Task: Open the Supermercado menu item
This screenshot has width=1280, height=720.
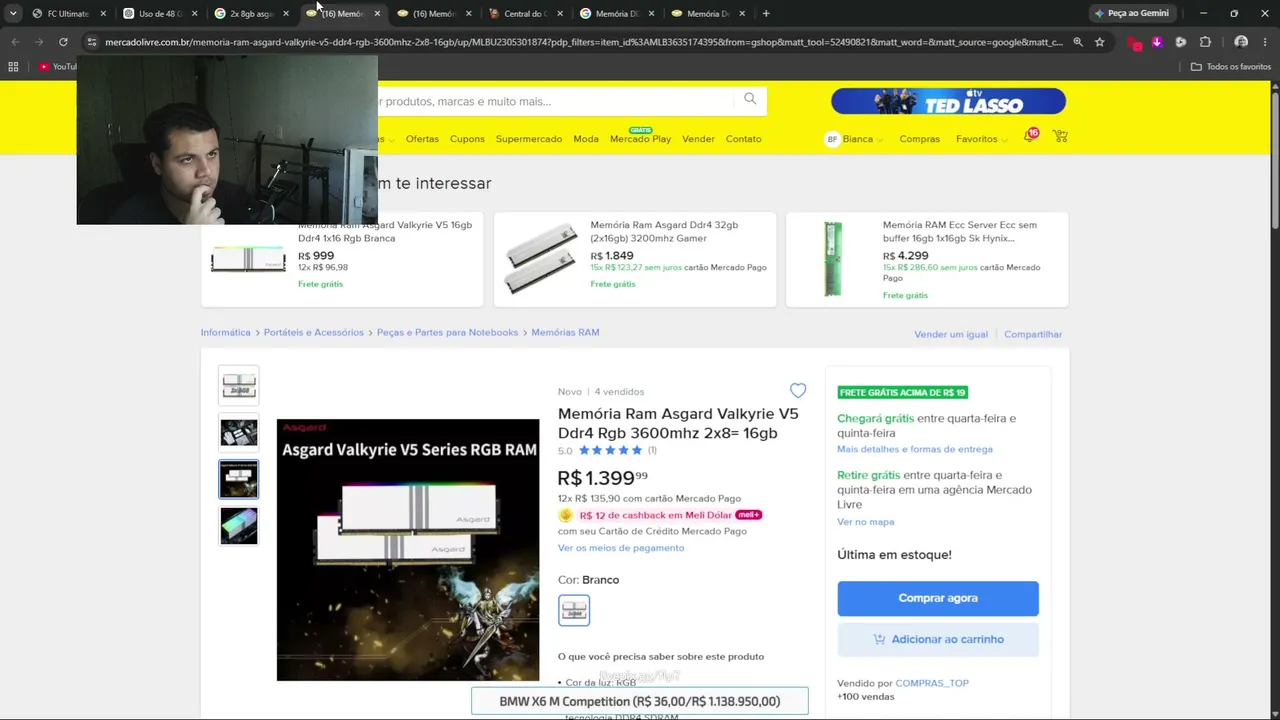Action: point(529,139)
